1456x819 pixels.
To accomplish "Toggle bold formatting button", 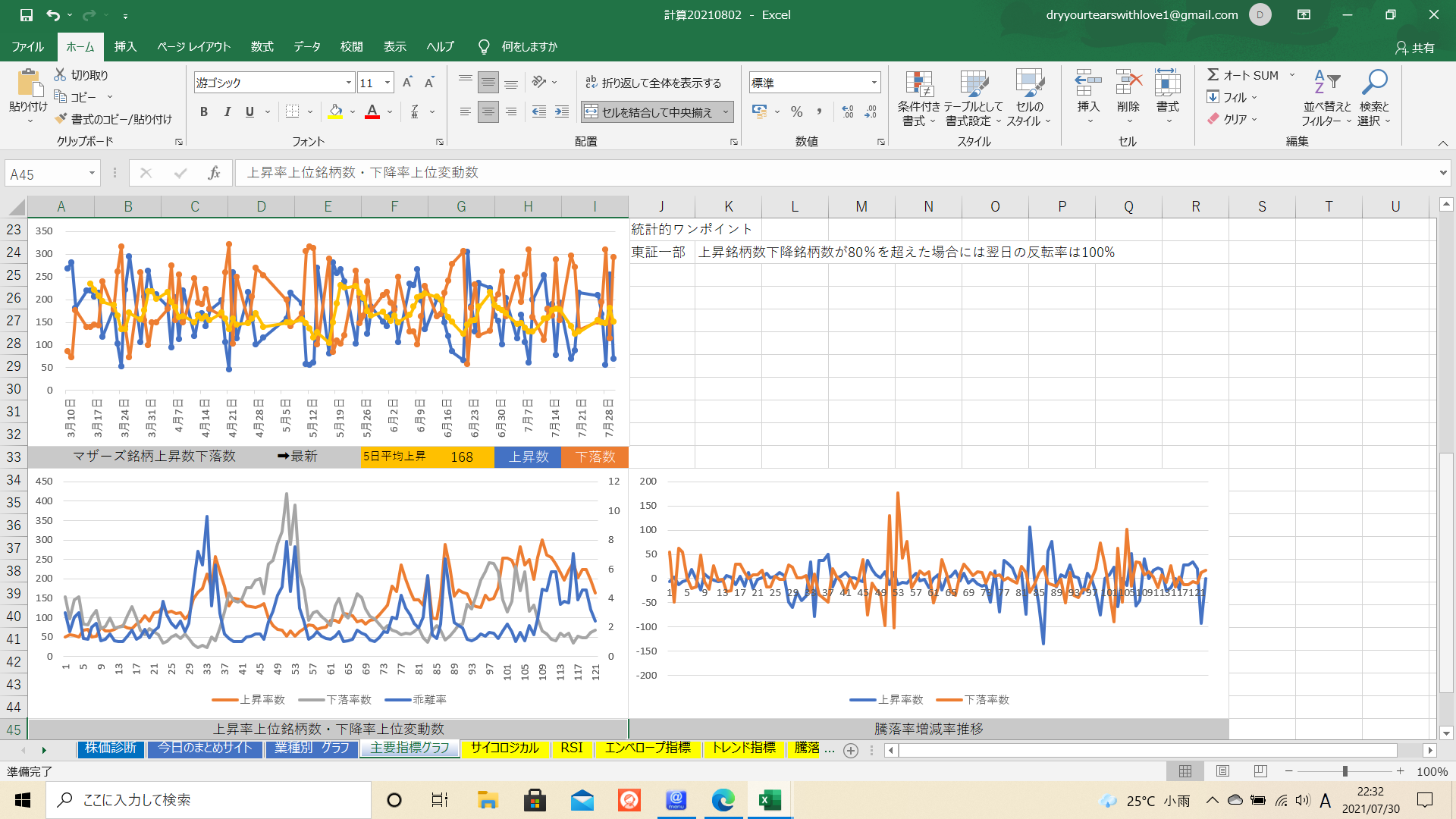I will click(x=204, y=112).
